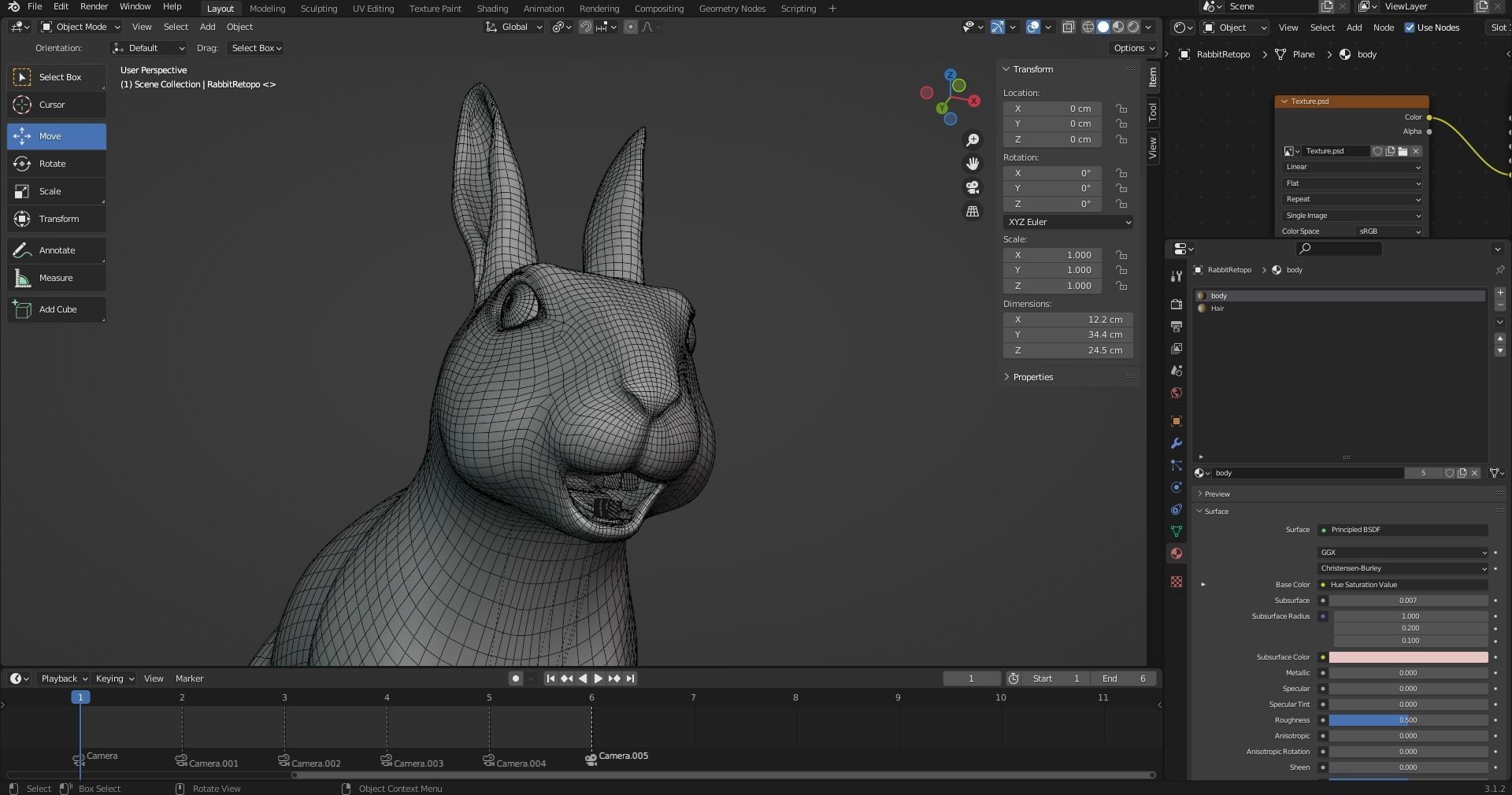Open the Texture properties checker tab
Image resolution: width=1512 pixels, height=795 pixels.
click(1177, 582)
